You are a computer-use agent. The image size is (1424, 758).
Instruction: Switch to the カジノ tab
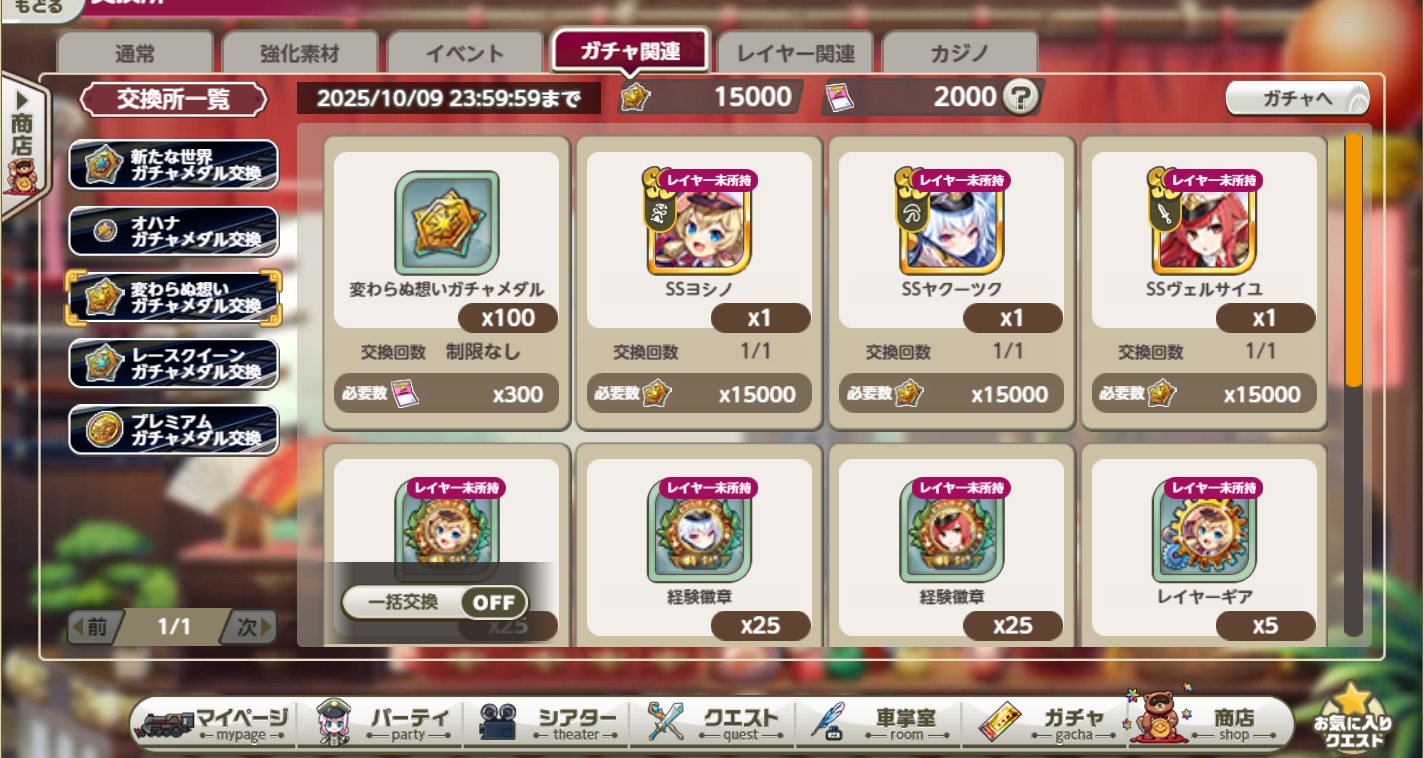[x=960, y=53]
